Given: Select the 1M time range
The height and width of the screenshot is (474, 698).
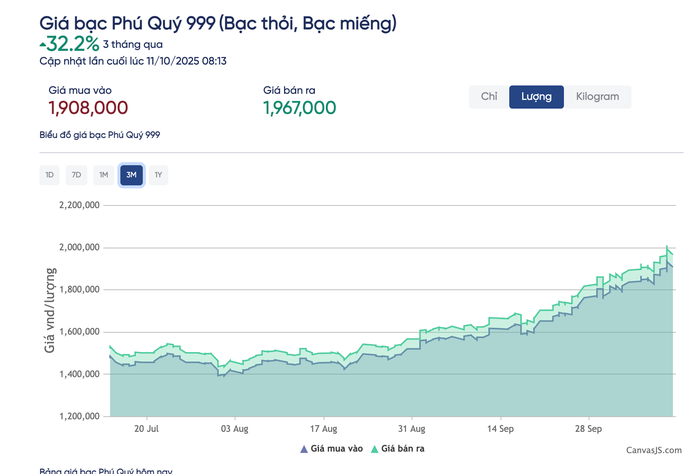Looking at the screenshot, I should coord(103,175).
